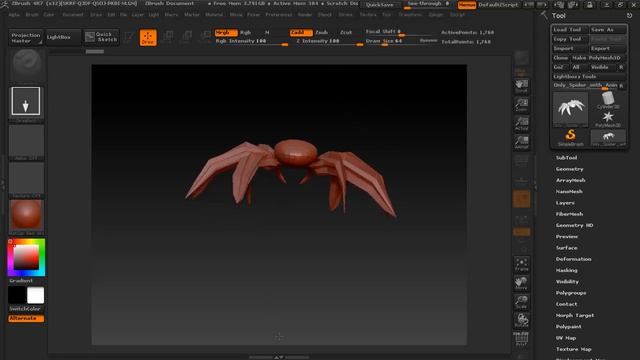Open the Alpha menu
The image size is (640, 360).
(14, 15)
